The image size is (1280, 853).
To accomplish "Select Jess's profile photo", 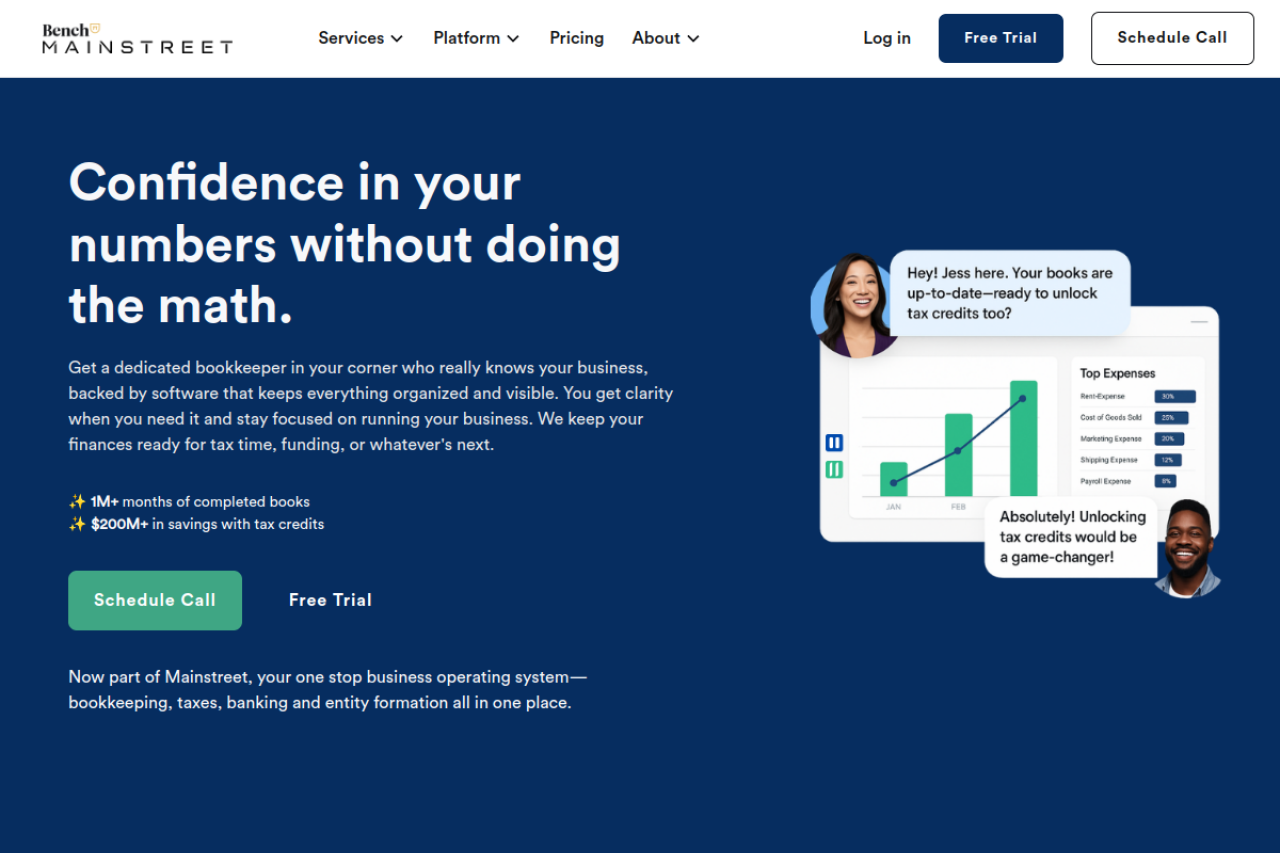I will coord(851,305).
